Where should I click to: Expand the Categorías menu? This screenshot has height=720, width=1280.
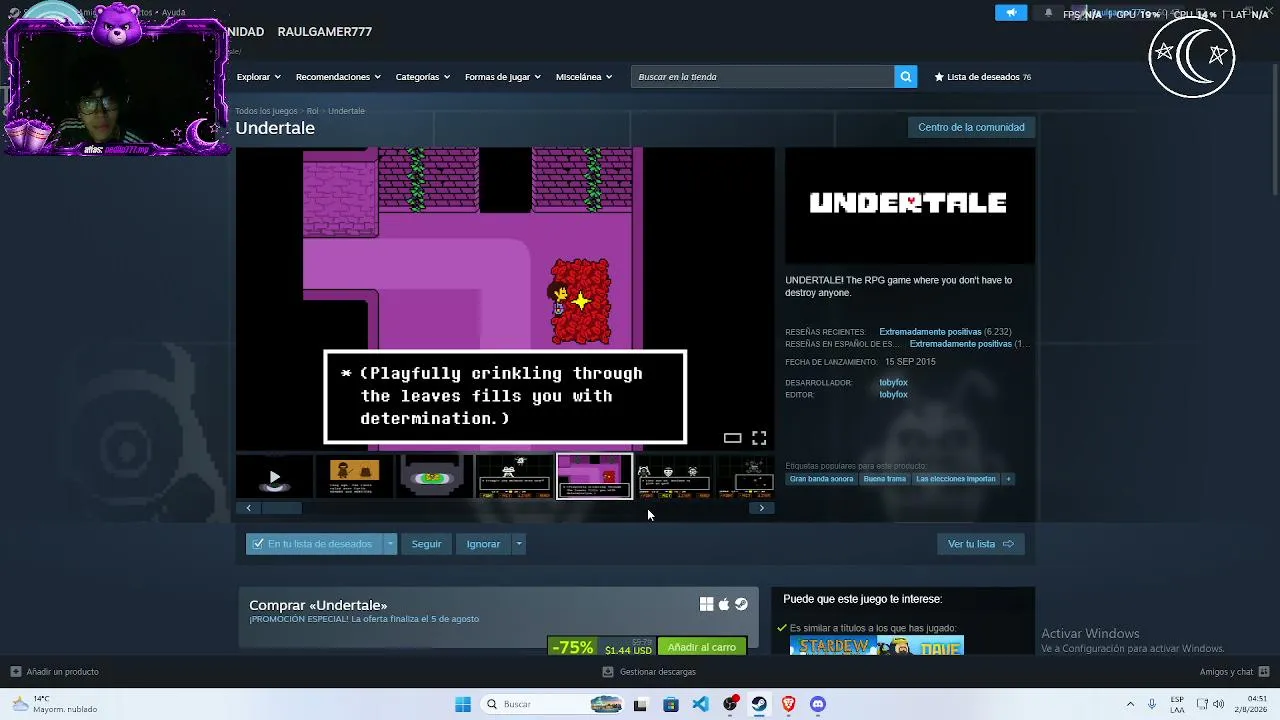(422, 77)
